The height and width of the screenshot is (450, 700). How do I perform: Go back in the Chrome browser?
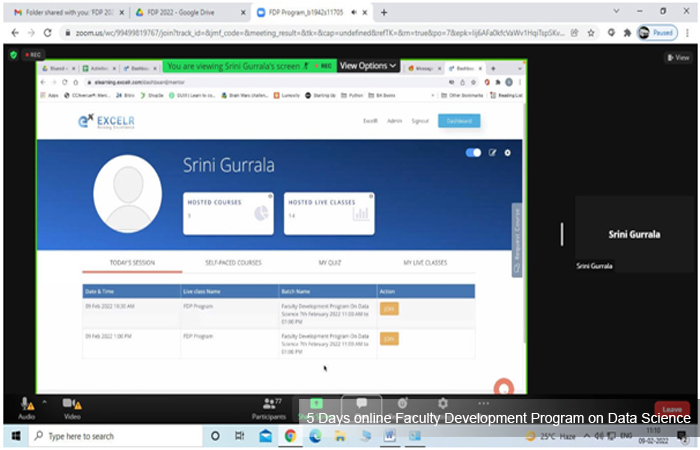[15, 33]
